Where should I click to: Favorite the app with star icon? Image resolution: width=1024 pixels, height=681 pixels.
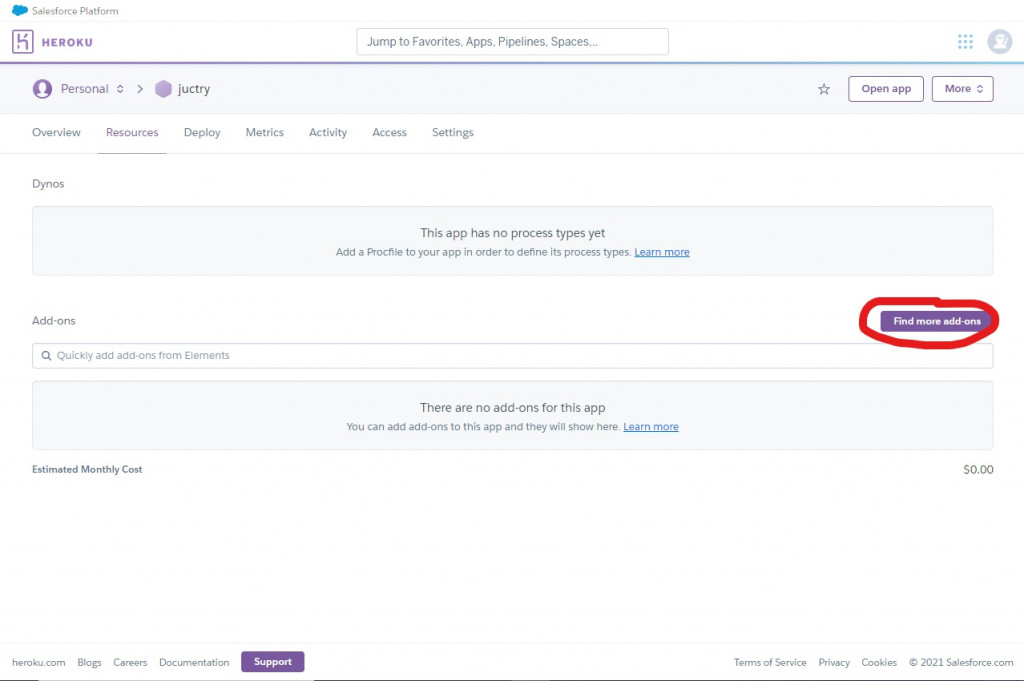click(824, 89)
